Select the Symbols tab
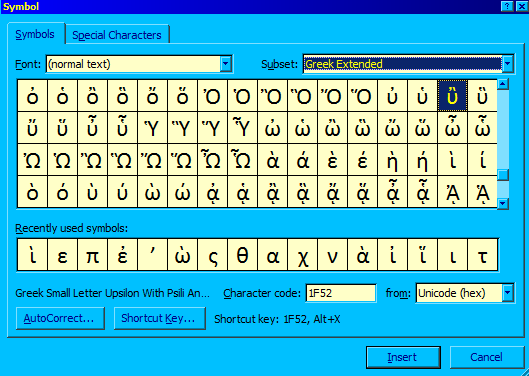529x376 pixels. [x=35, y=34]
